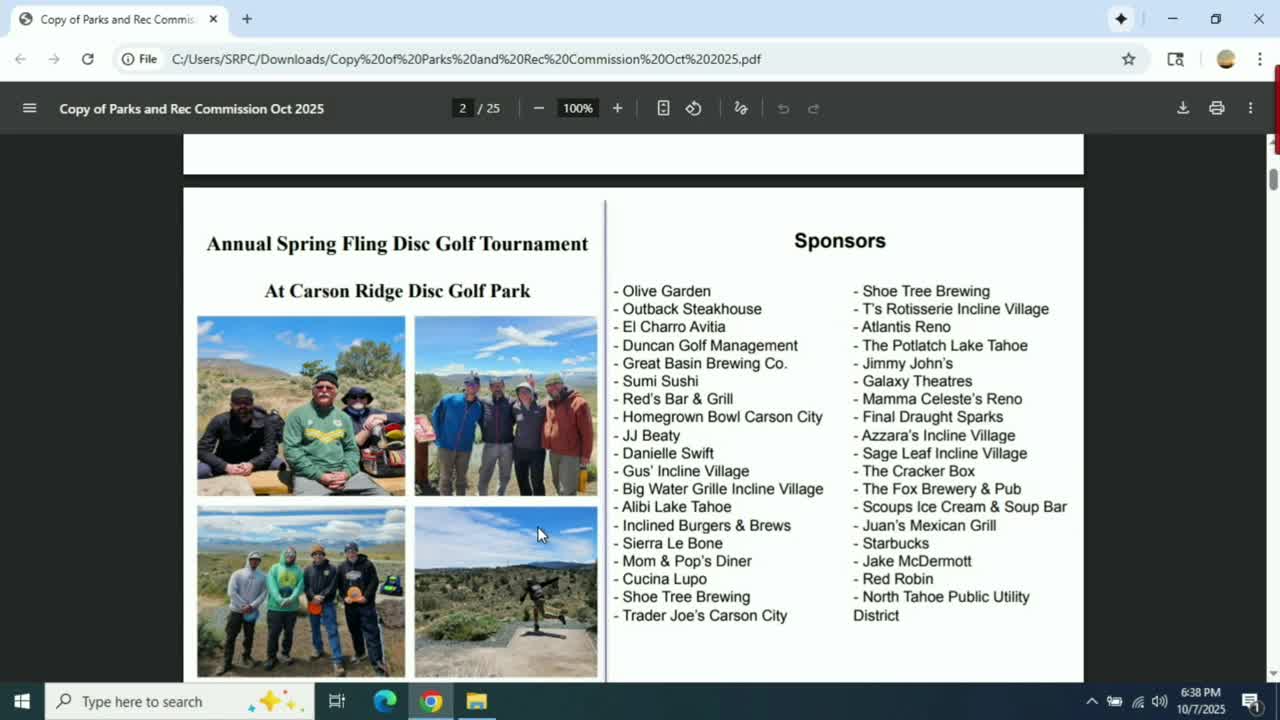Click the Danielle Swift sponsor entry
Image resolution: width=1280 pixels, height=720 pixels.
point(663,453)
